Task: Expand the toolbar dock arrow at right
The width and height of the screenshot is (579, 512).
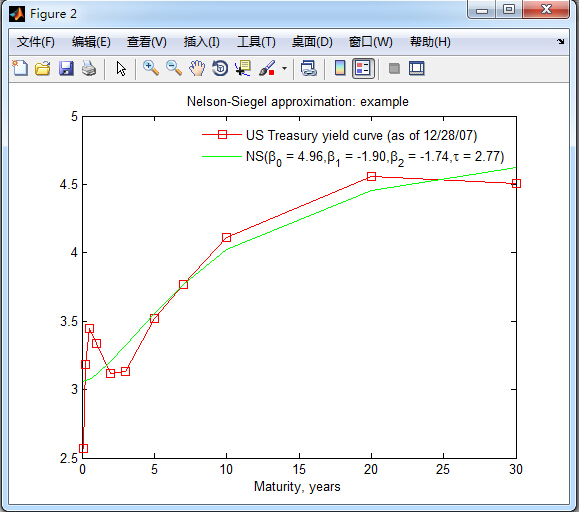Action: (561, 42)
